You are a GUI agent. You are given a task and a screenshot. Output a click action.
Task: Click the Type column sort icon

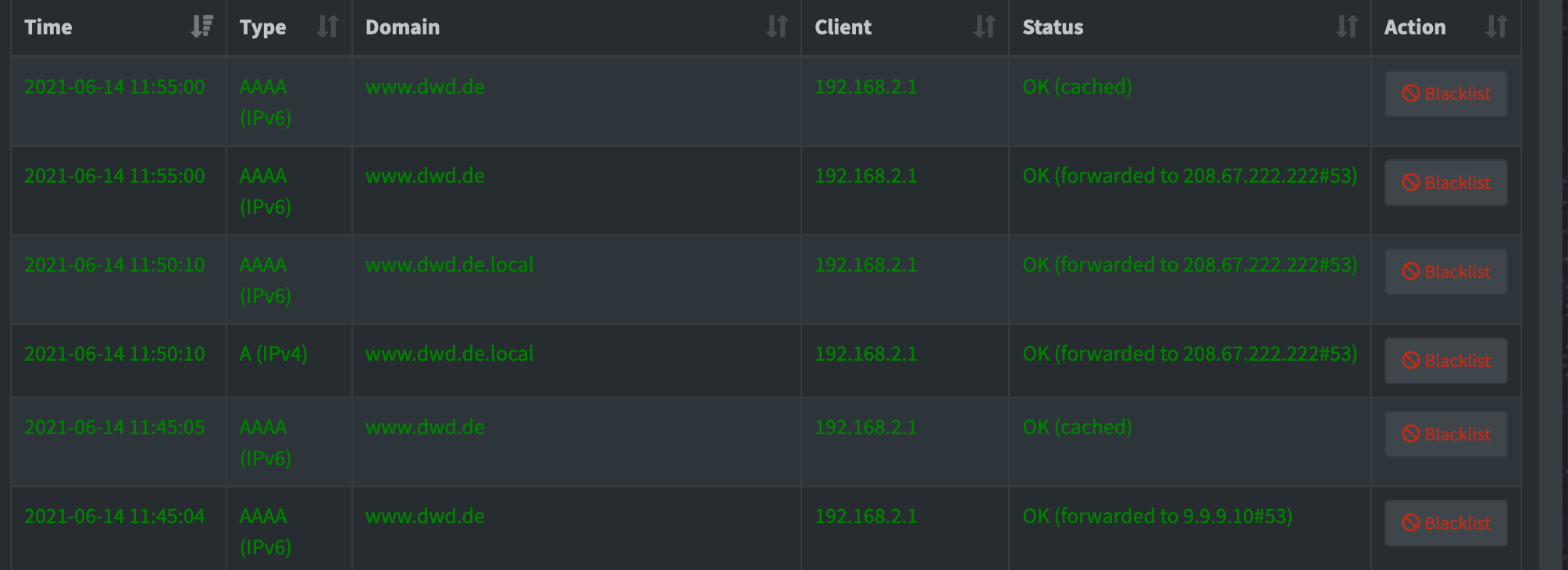click(327, 27)
